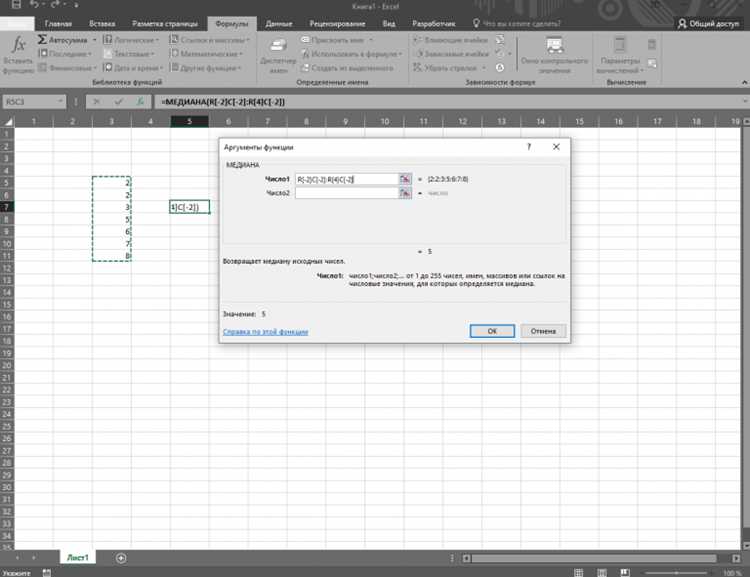This screenshot has width=750, height=577.
Task: Click the Redo icon
Action: (x=55, y=5)
